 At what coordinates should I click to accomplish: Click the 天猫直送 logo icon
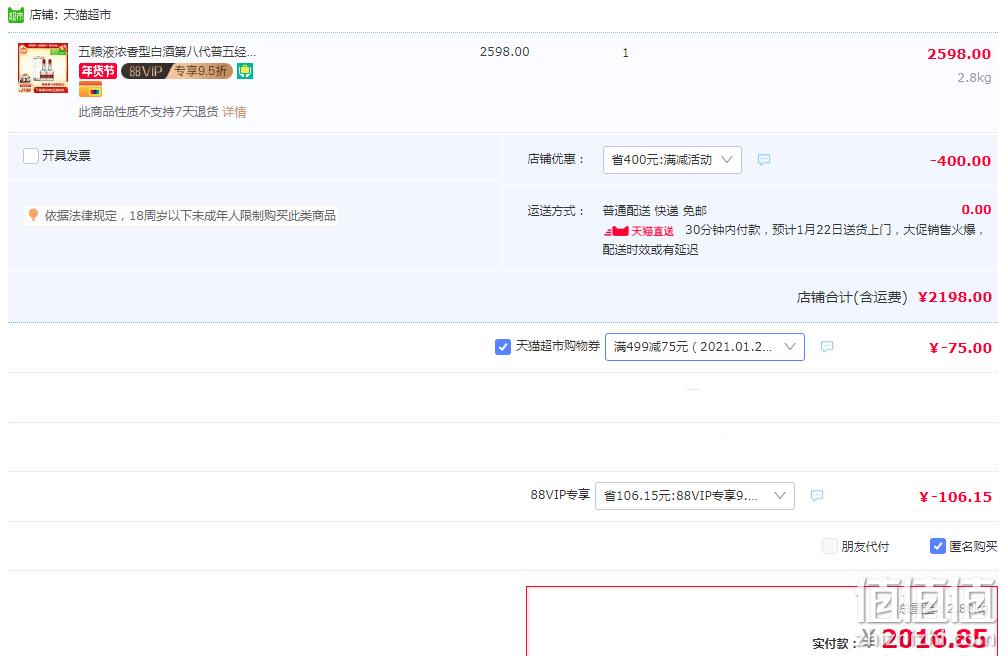tap(638, 231)
